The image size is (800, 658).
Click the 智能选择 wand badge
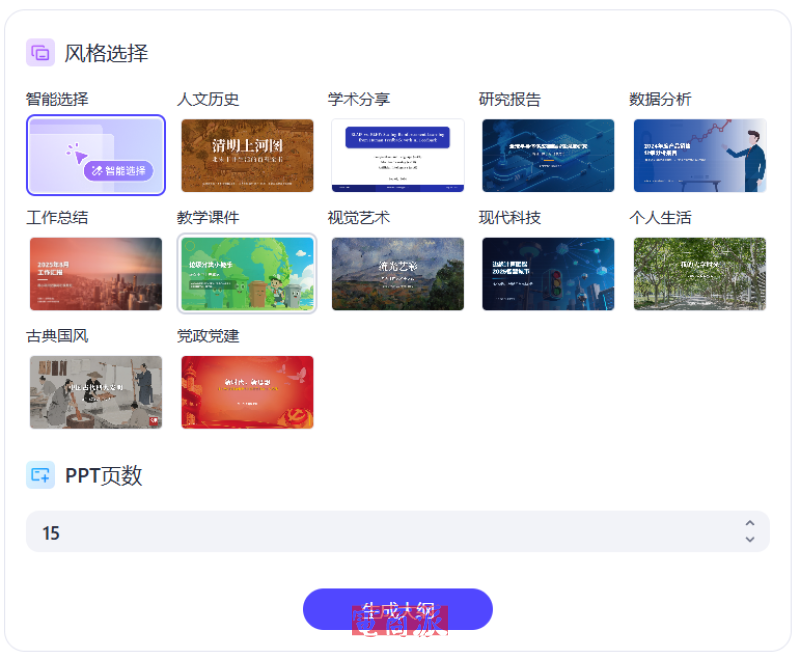119,171
